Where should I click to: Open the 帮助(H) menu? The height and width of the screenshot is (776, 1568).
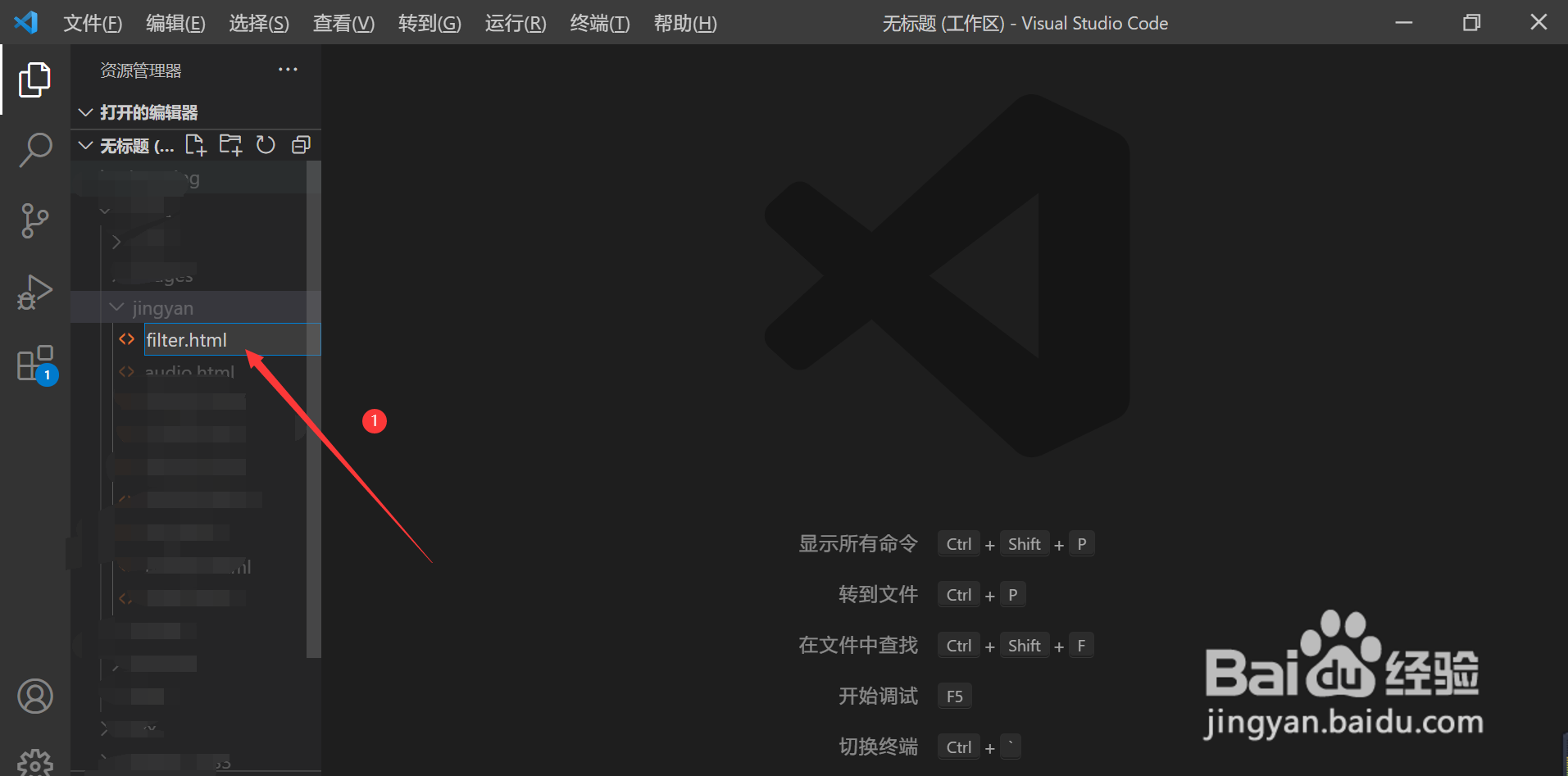(685, 23)
